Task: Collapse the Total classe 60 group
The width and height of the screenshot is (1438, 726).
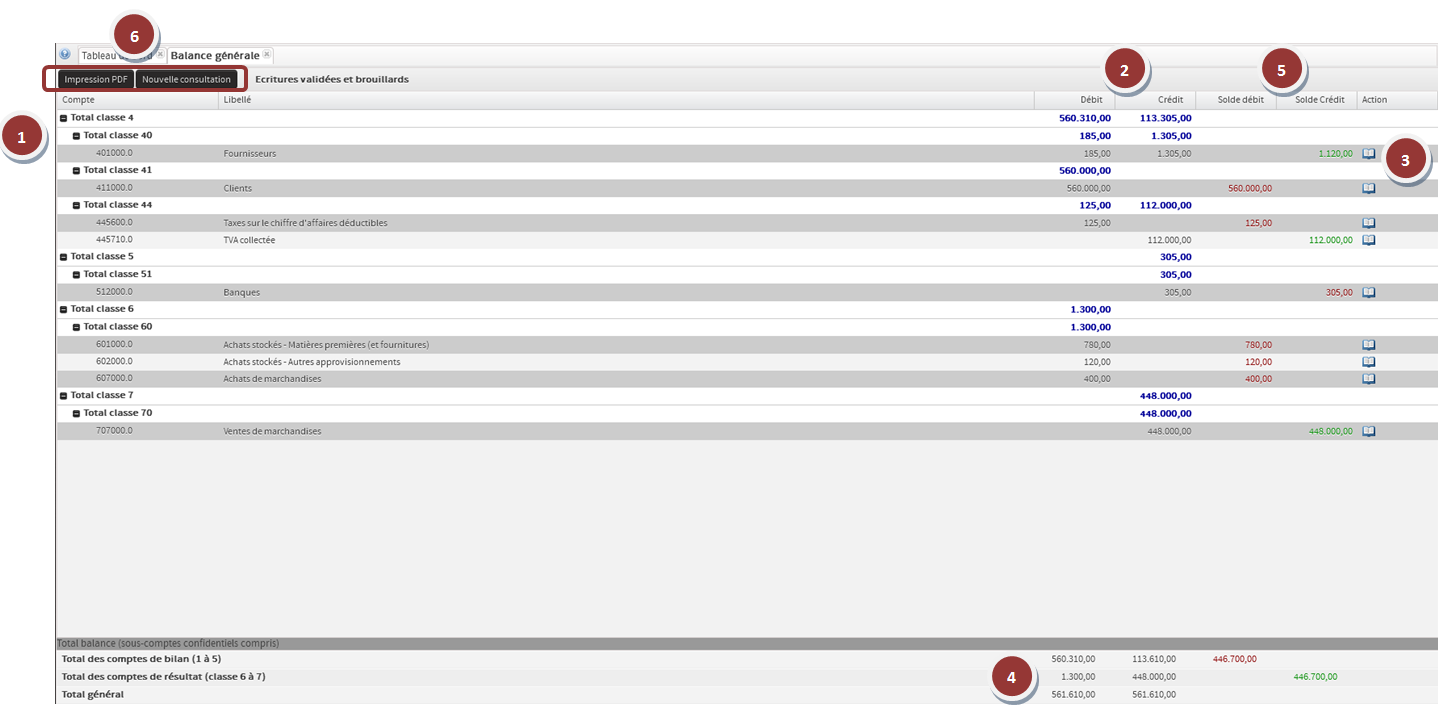Action: [75, 326]
